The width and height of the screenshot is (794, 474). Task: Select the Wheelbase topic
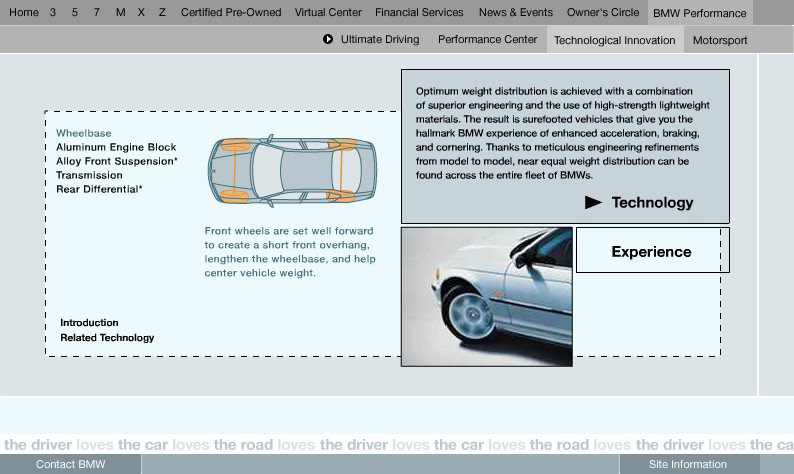84,133
